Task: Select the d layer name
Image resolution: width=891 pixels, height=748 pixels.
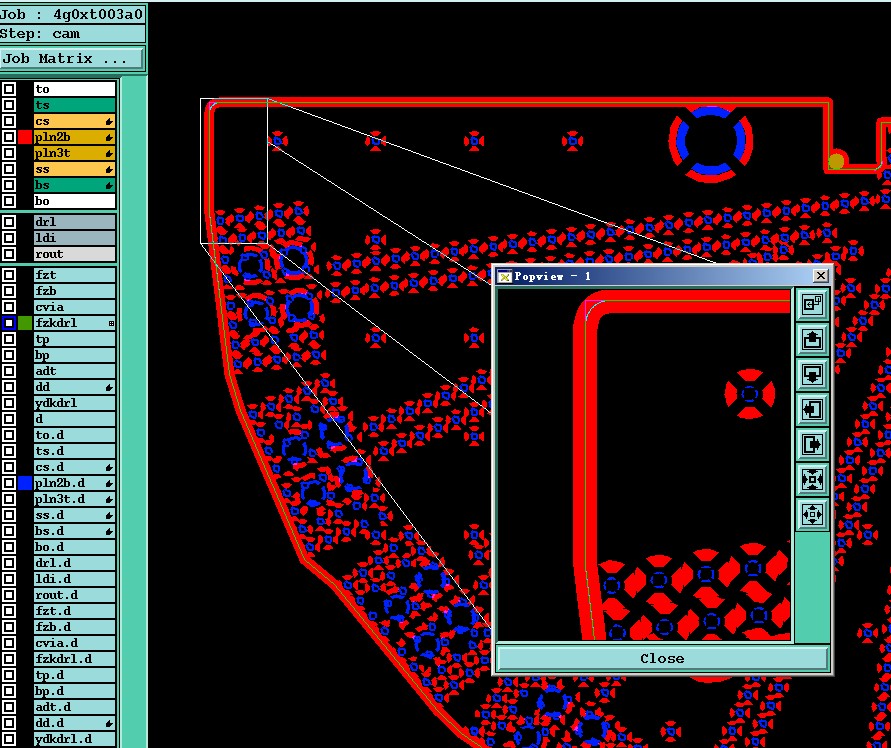Action: coord(74,419)
